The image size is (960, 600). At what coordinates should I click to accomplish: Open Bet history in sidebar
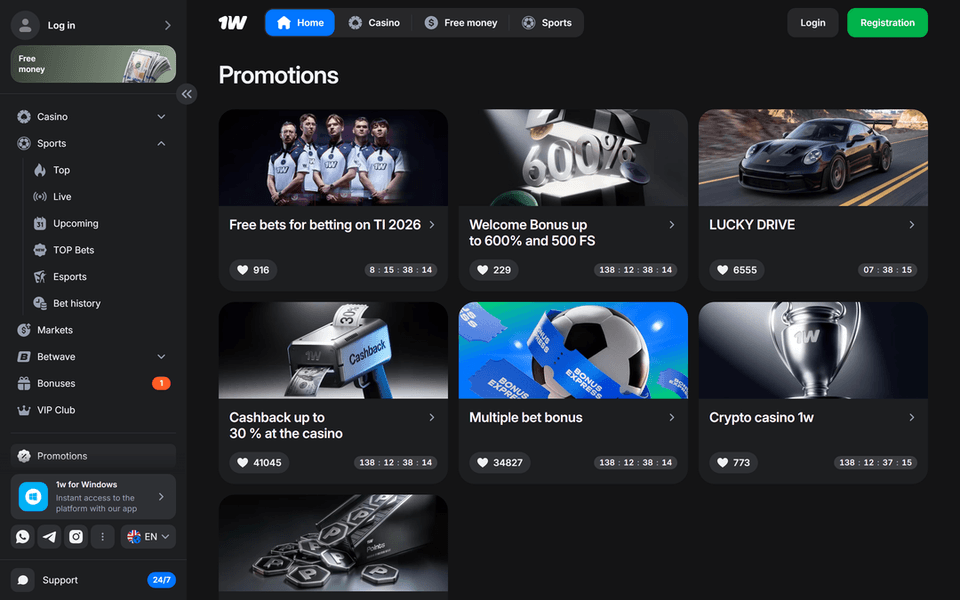(76, 303)
